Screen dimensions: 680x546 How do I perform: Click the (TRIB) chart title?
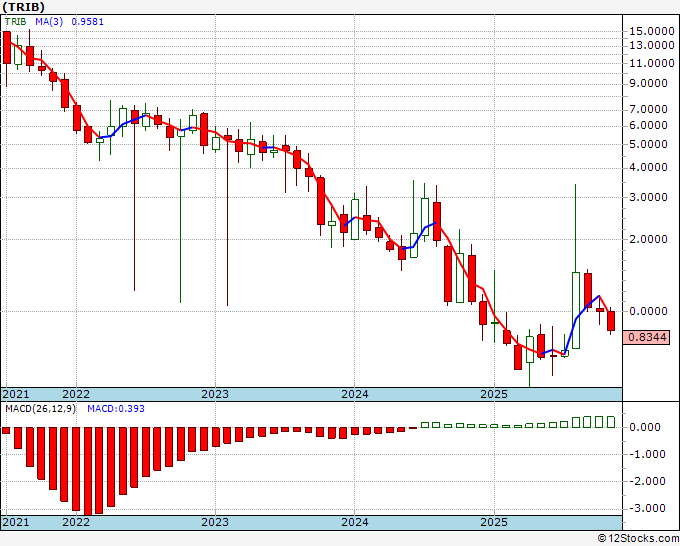click(23, 7)
